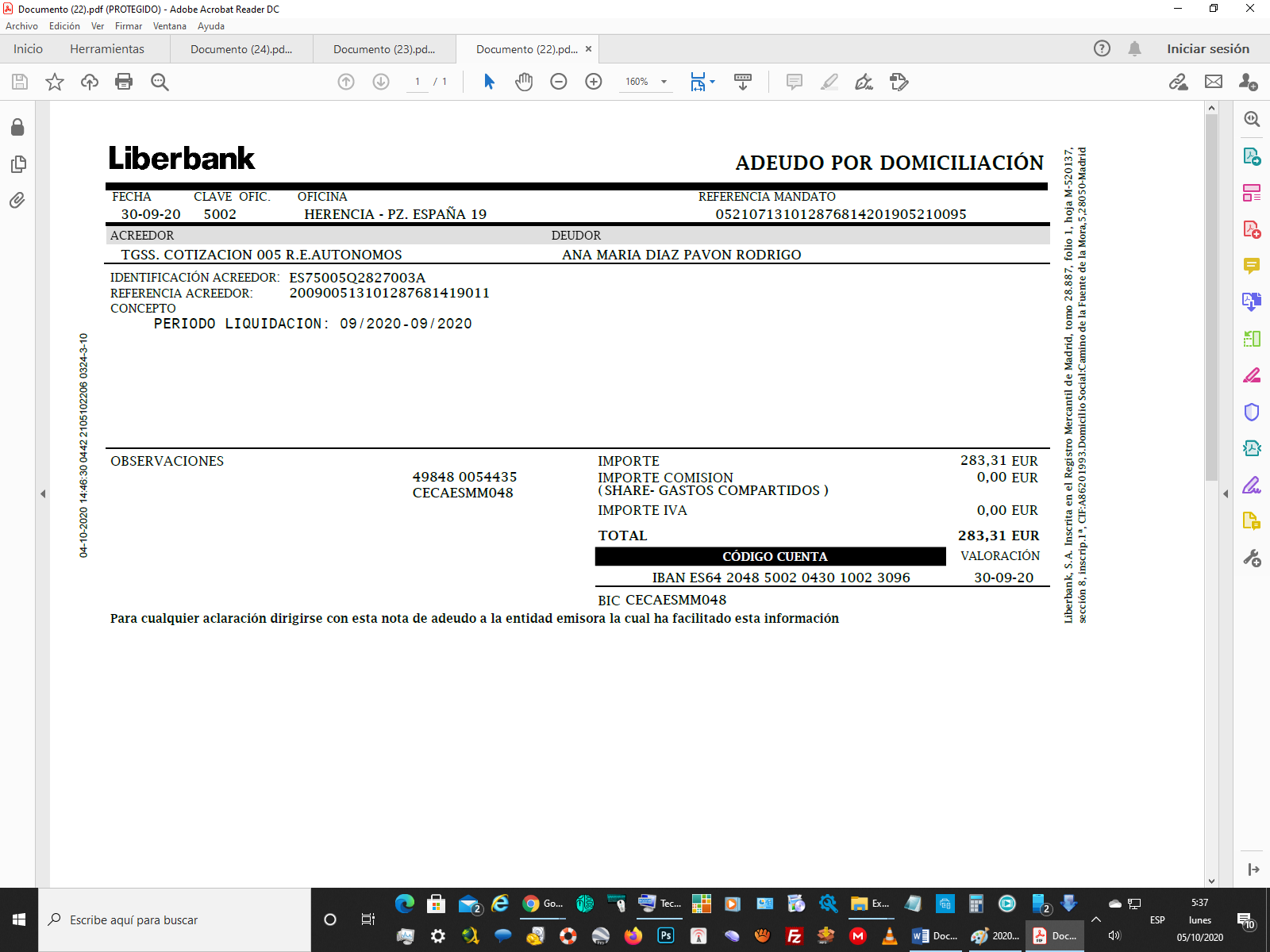The image size is (1270, 952).
Task: Click the Windows search box in taskbar
Action: [x=175, y=919]
